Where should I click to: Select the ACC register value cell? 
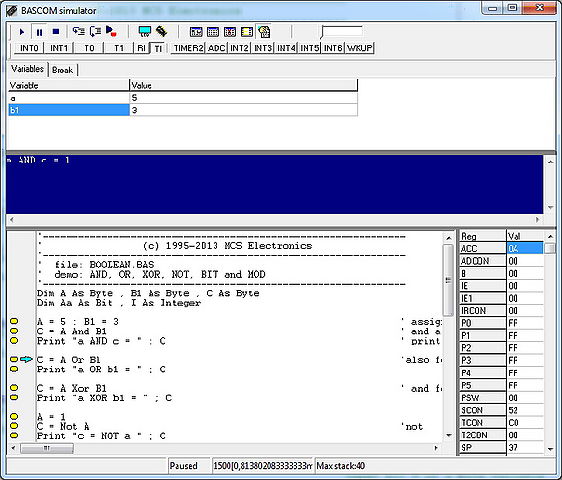coord(525,248)
